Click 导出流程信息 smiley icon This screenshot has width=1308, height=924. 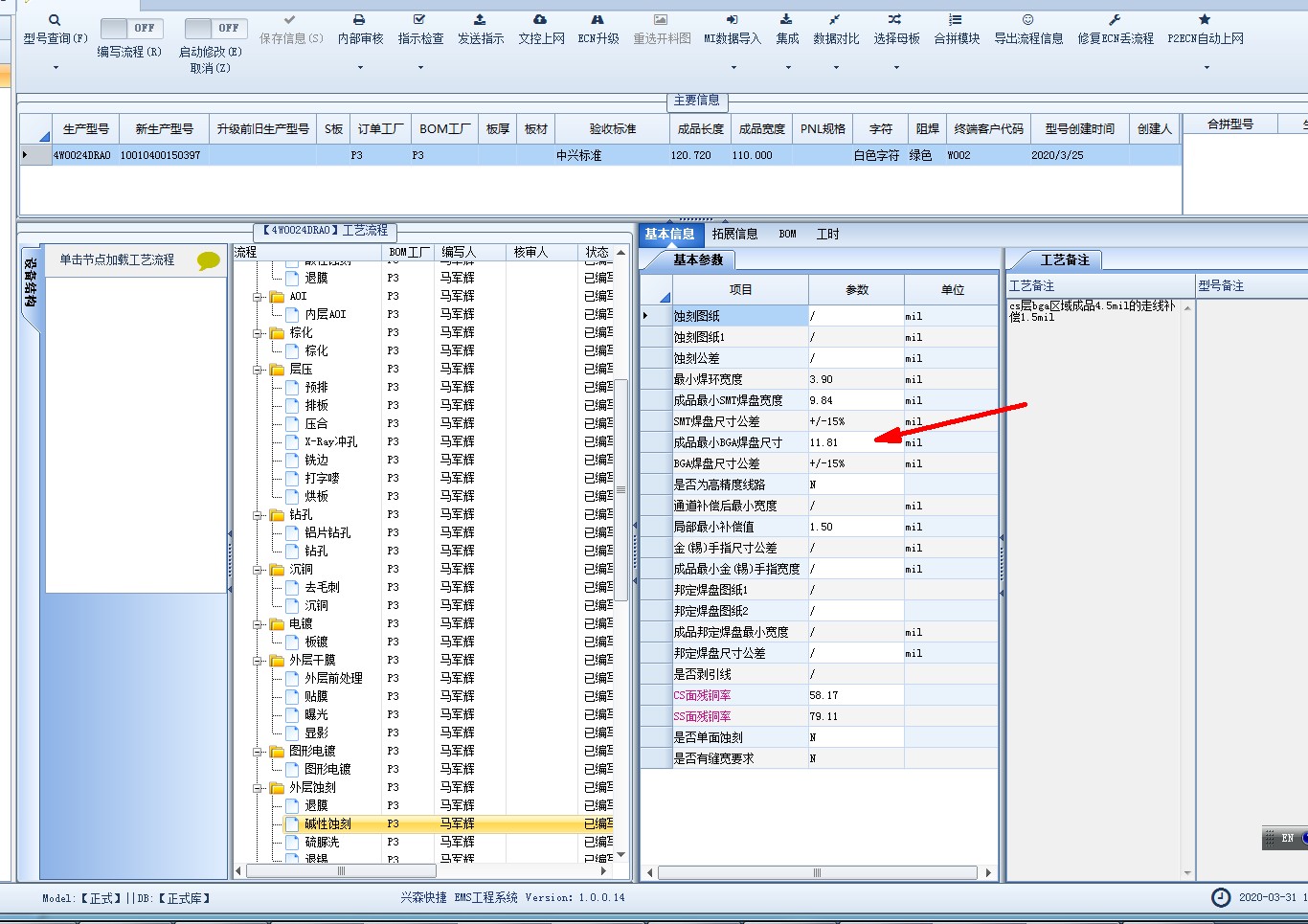(1027, 20)
